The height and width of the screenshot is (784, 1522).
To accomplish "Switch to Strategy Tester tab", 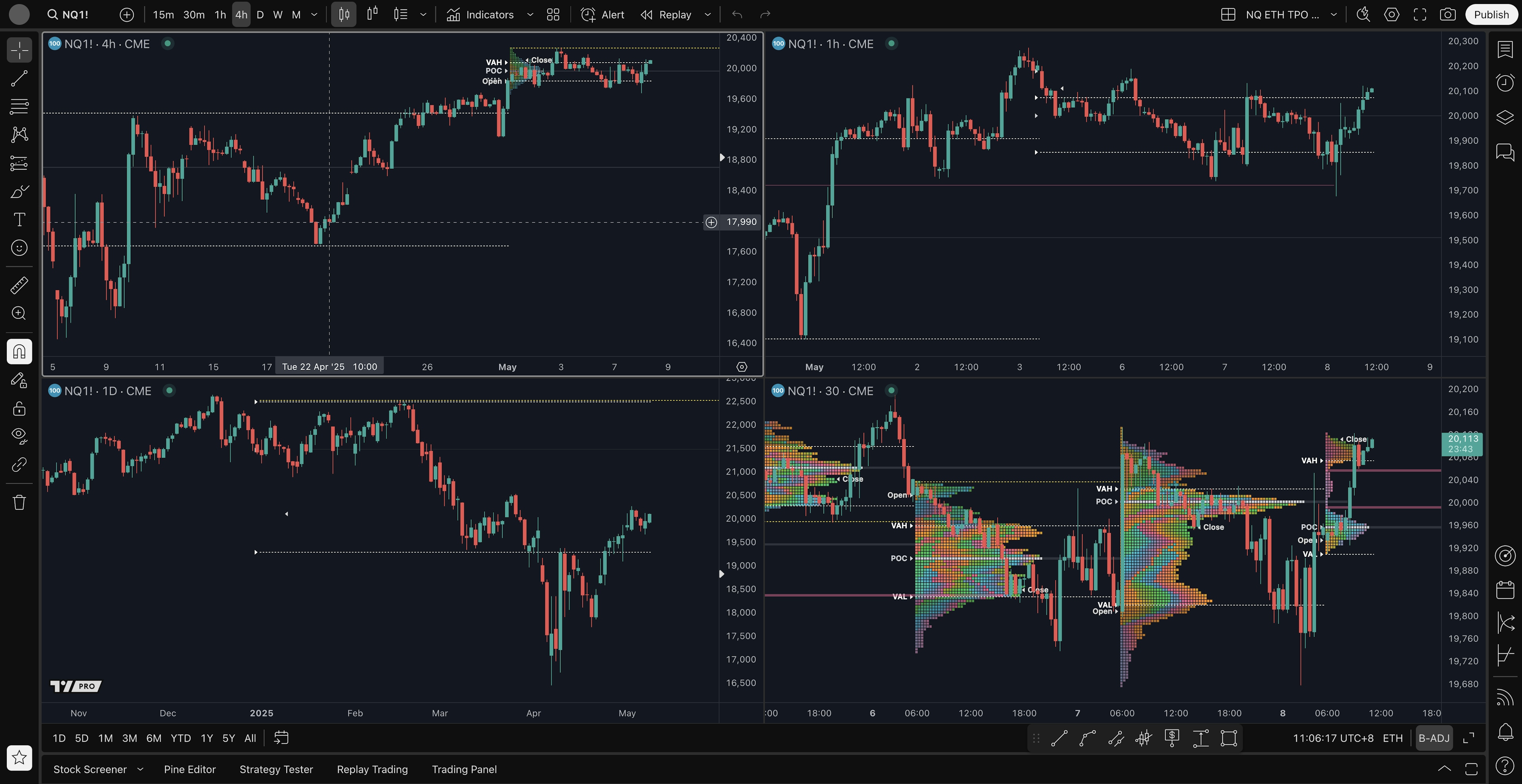I will click(x=276, y=769).
